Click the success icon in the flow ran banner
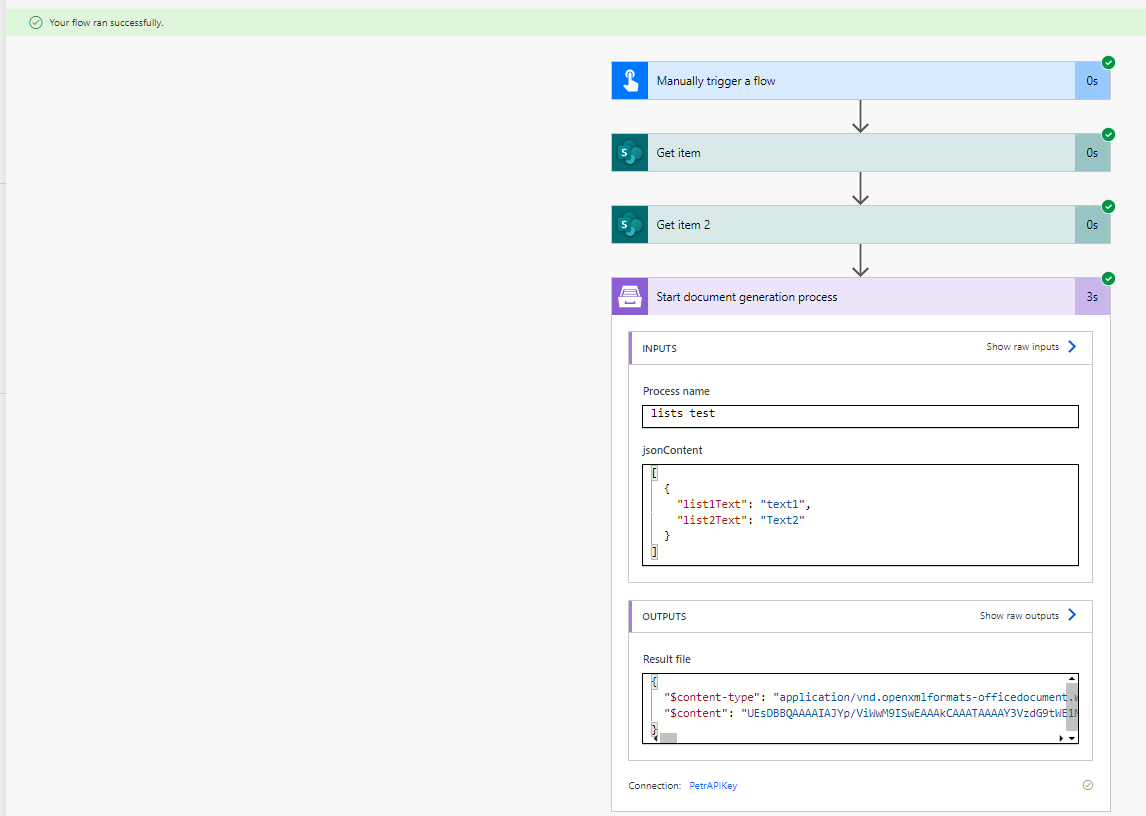This screenshot has height=816, width=1146. point(36,23)
